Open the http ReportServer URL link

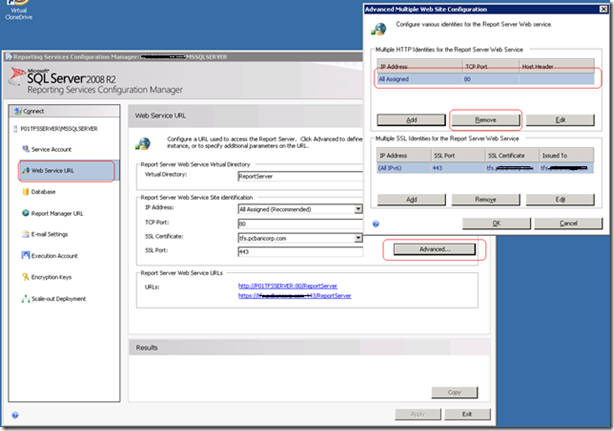[x=287, y=286]
